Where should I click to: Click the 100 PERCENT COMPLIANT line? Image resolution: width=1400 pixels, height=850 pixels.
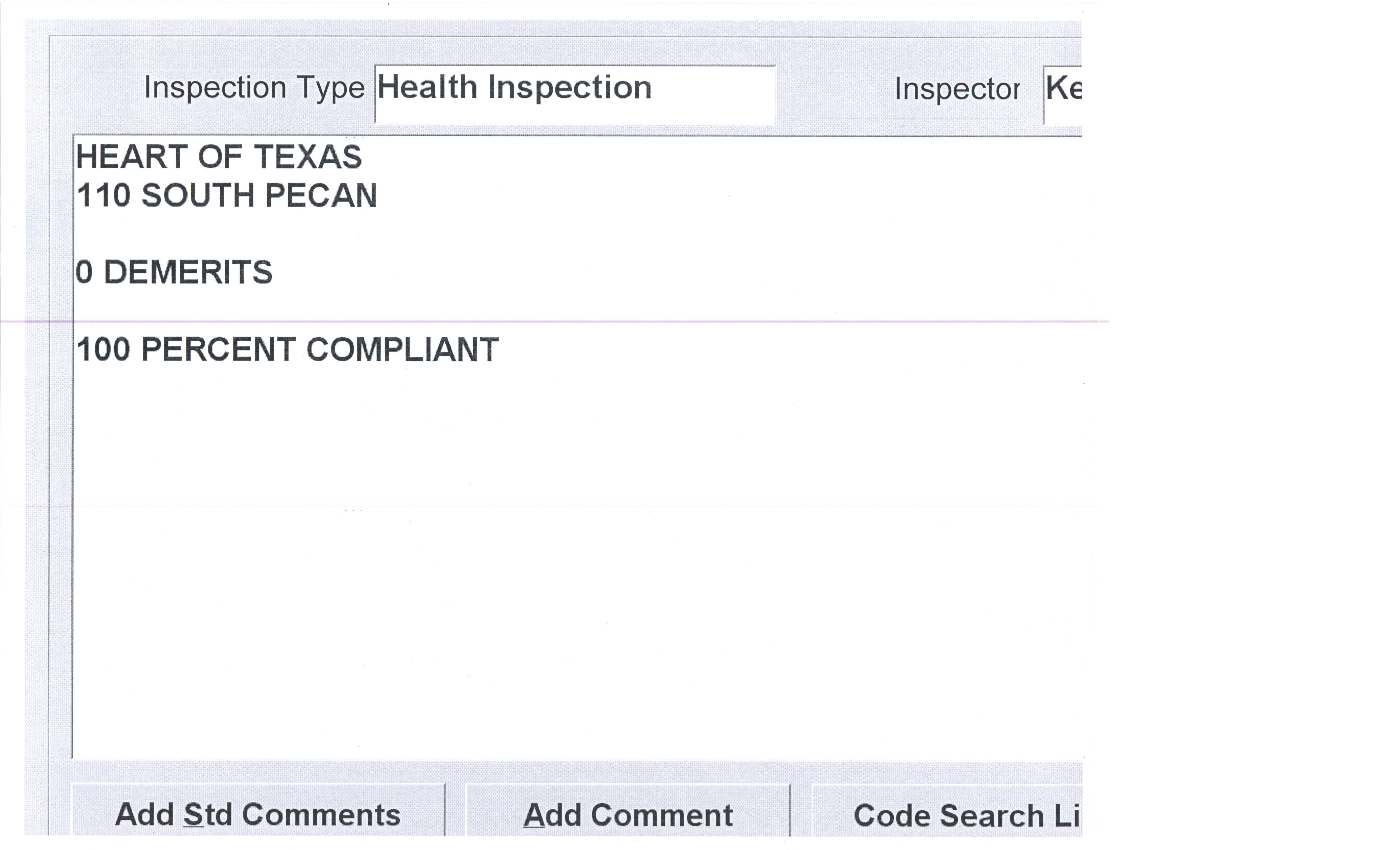tap(287, 349)
